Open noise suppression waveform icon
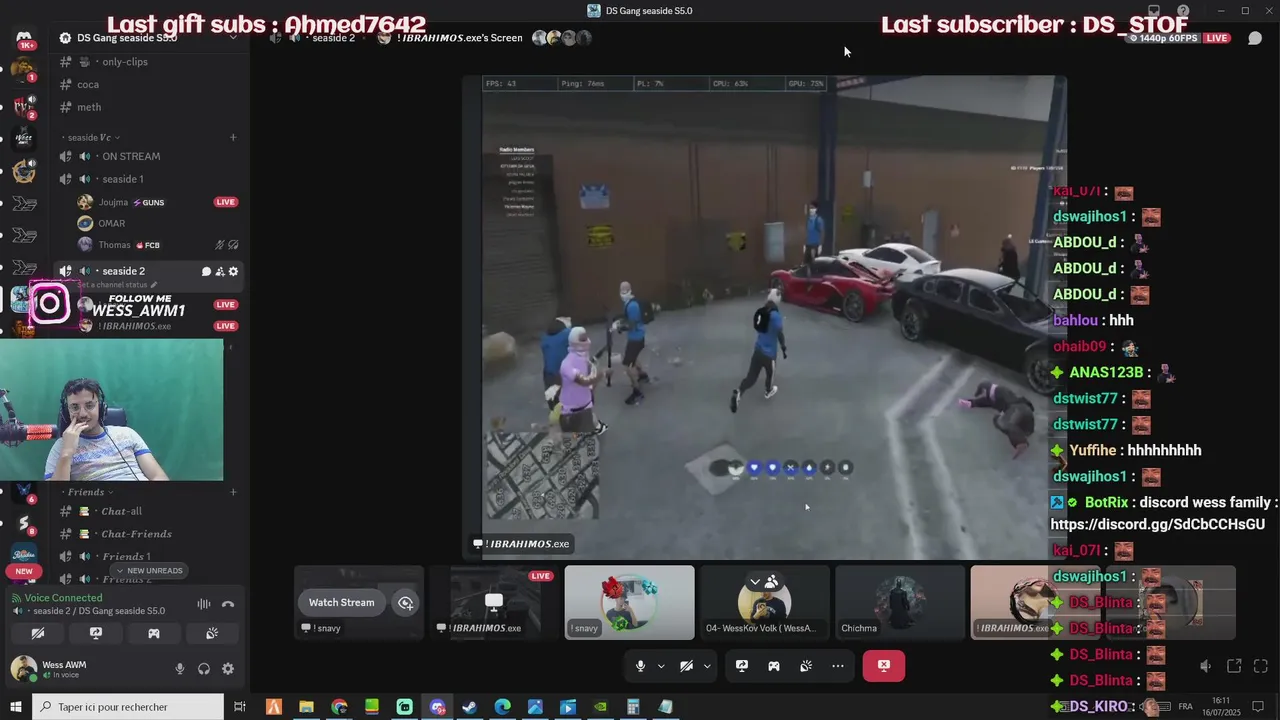 click(x=204, y=604)
